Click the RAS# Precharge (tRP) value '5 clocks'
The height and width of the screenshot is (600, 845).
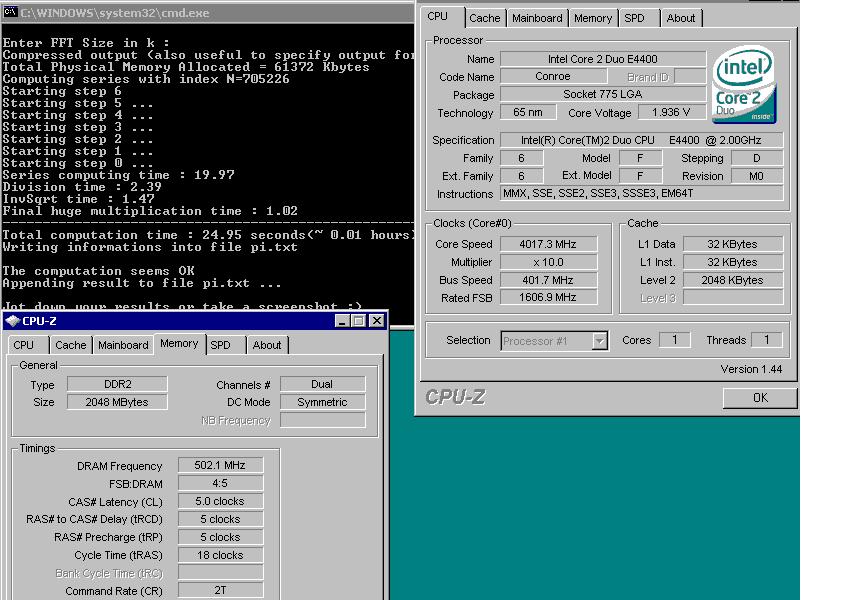click(x=220, y=537)
